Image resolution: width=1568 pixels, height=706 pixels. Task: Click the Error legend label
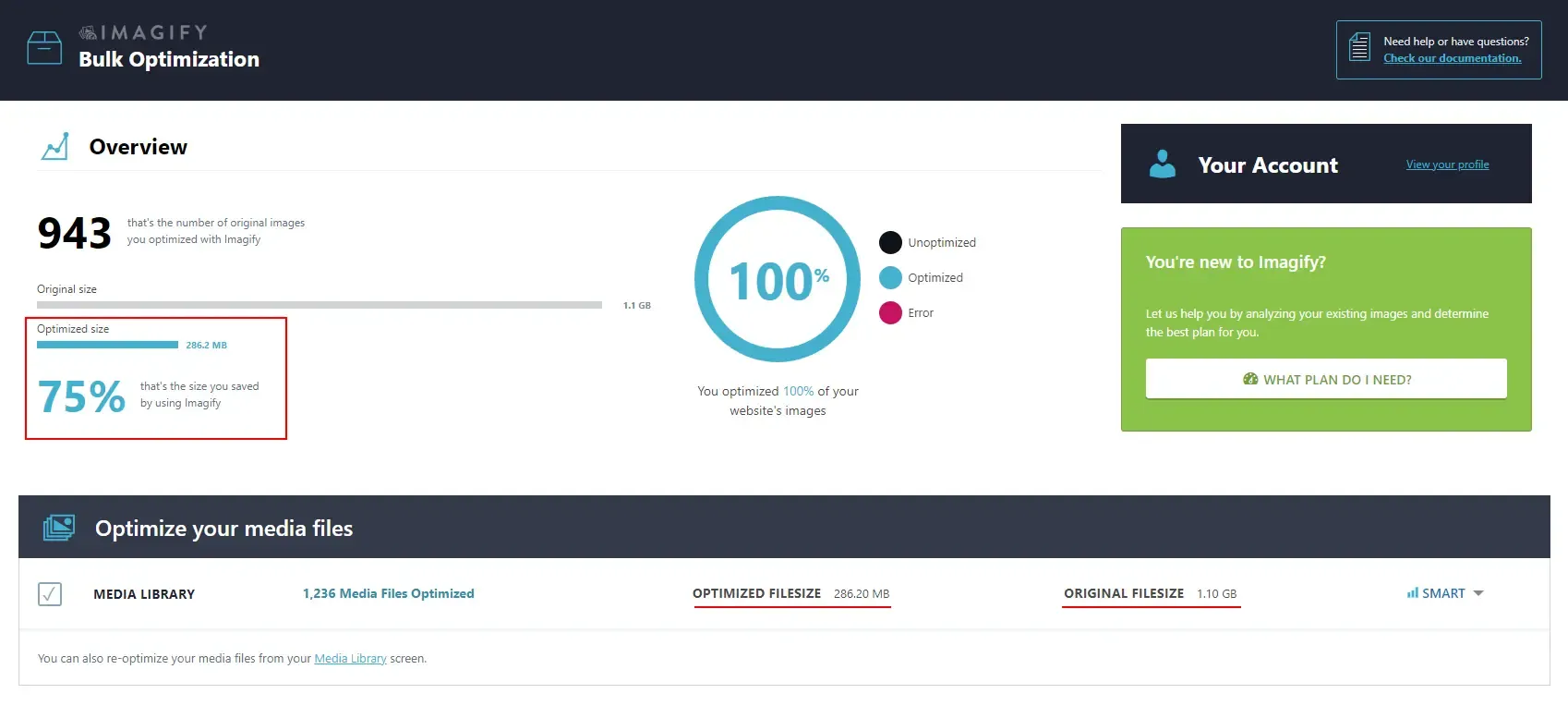(x=921, y=313)
